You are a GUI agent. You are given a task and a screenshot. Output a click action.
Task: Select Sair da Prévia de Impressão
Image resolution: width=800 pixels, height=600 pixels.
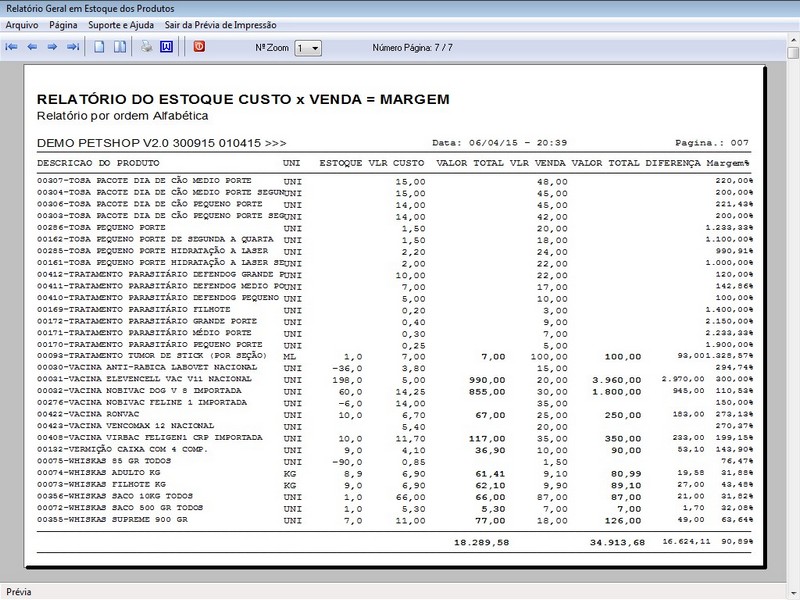pyautogui.click(x=220, y=25)
